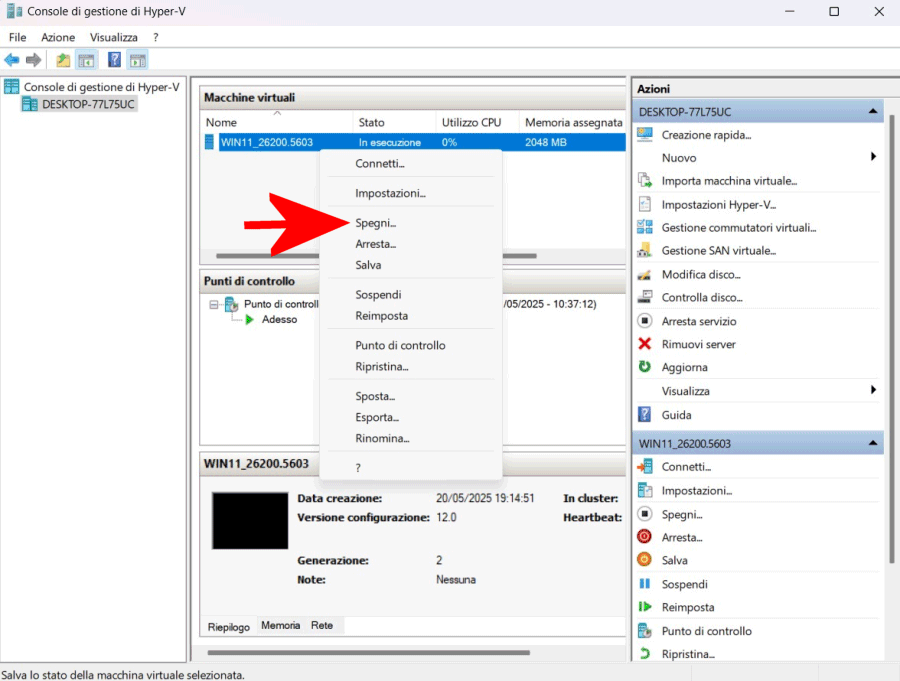Expand the Nuovo submenu arrow
The width and height of the screenshot is (900, 681).
[x=873, y=156]
